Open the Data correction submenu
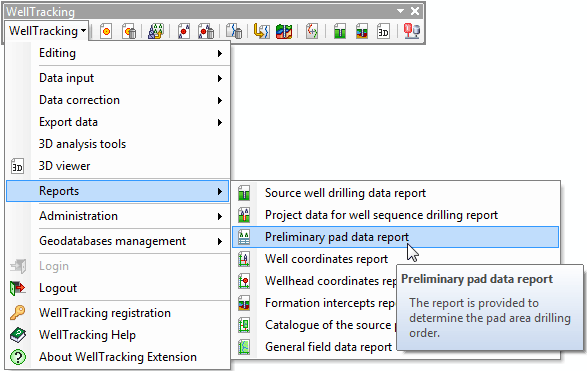Viewport: 587px width, 371px height. [x=118, y=100]
